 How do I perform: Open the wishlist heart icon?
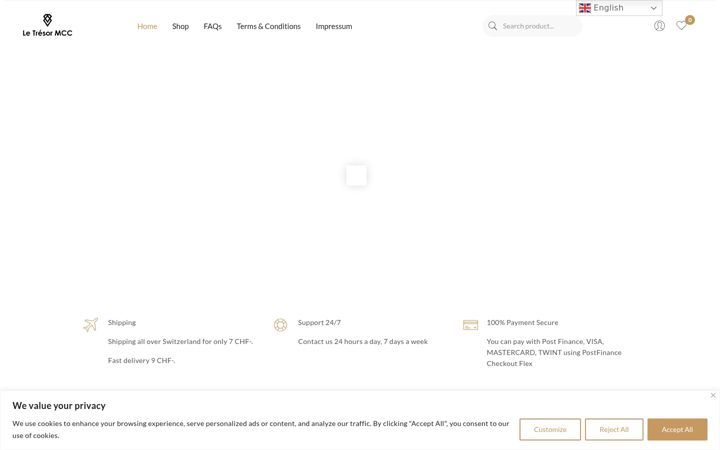[x=681, y=26]
